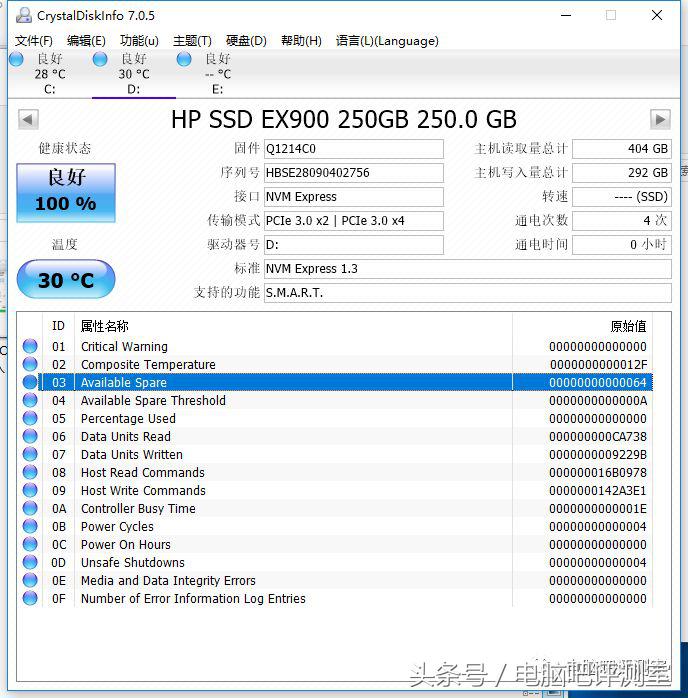Click status orb of Composite Temperature row
This screenshot has width=688, height=698.
point(30,364)
